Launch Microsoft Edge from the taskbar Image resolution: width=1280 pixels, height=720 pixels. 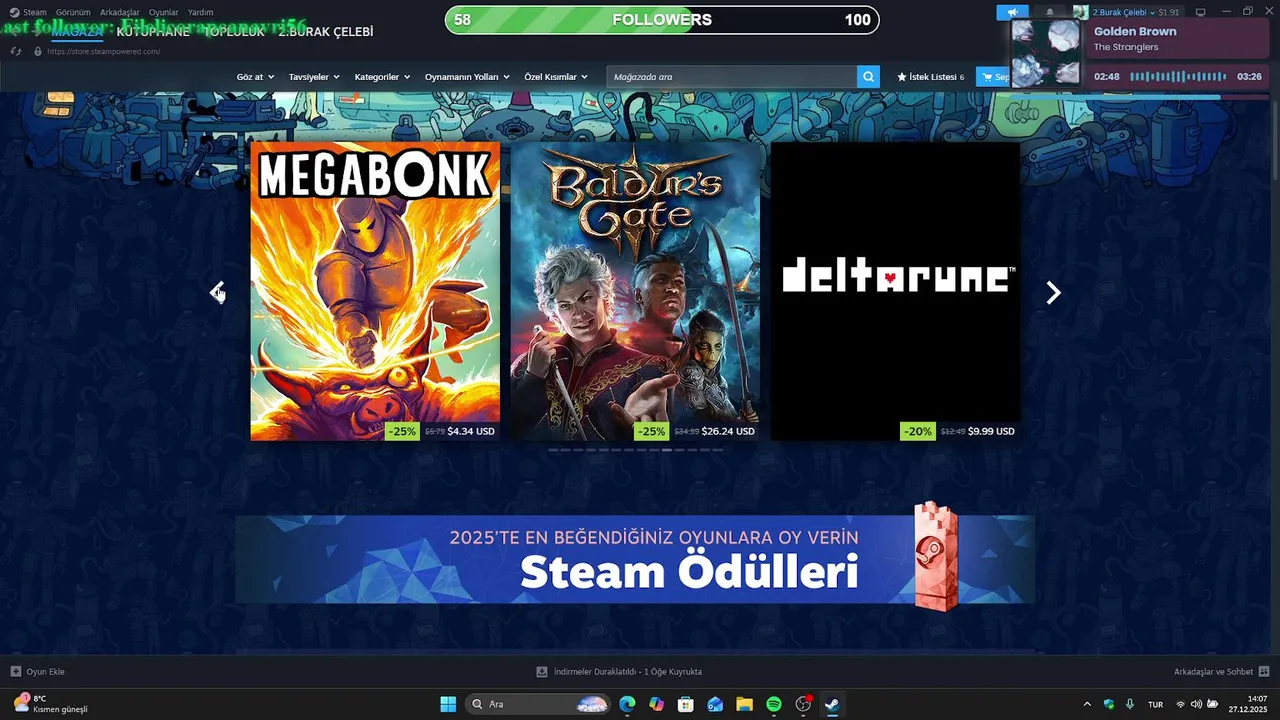tap(627, 704)
